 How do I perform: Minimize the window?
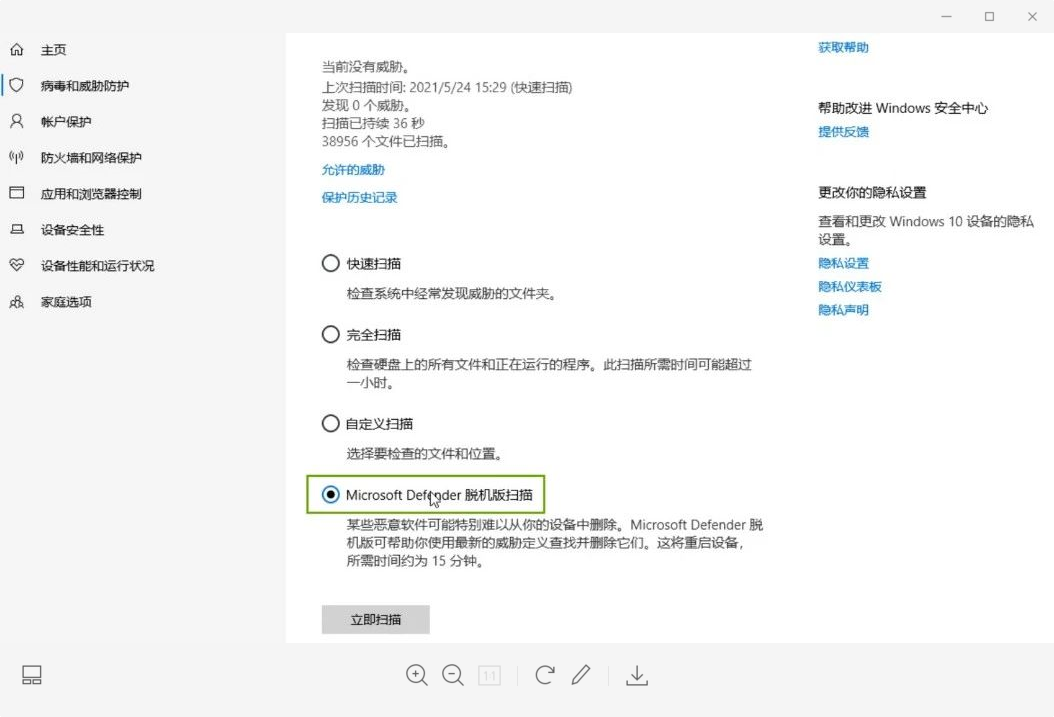(946, 16)
